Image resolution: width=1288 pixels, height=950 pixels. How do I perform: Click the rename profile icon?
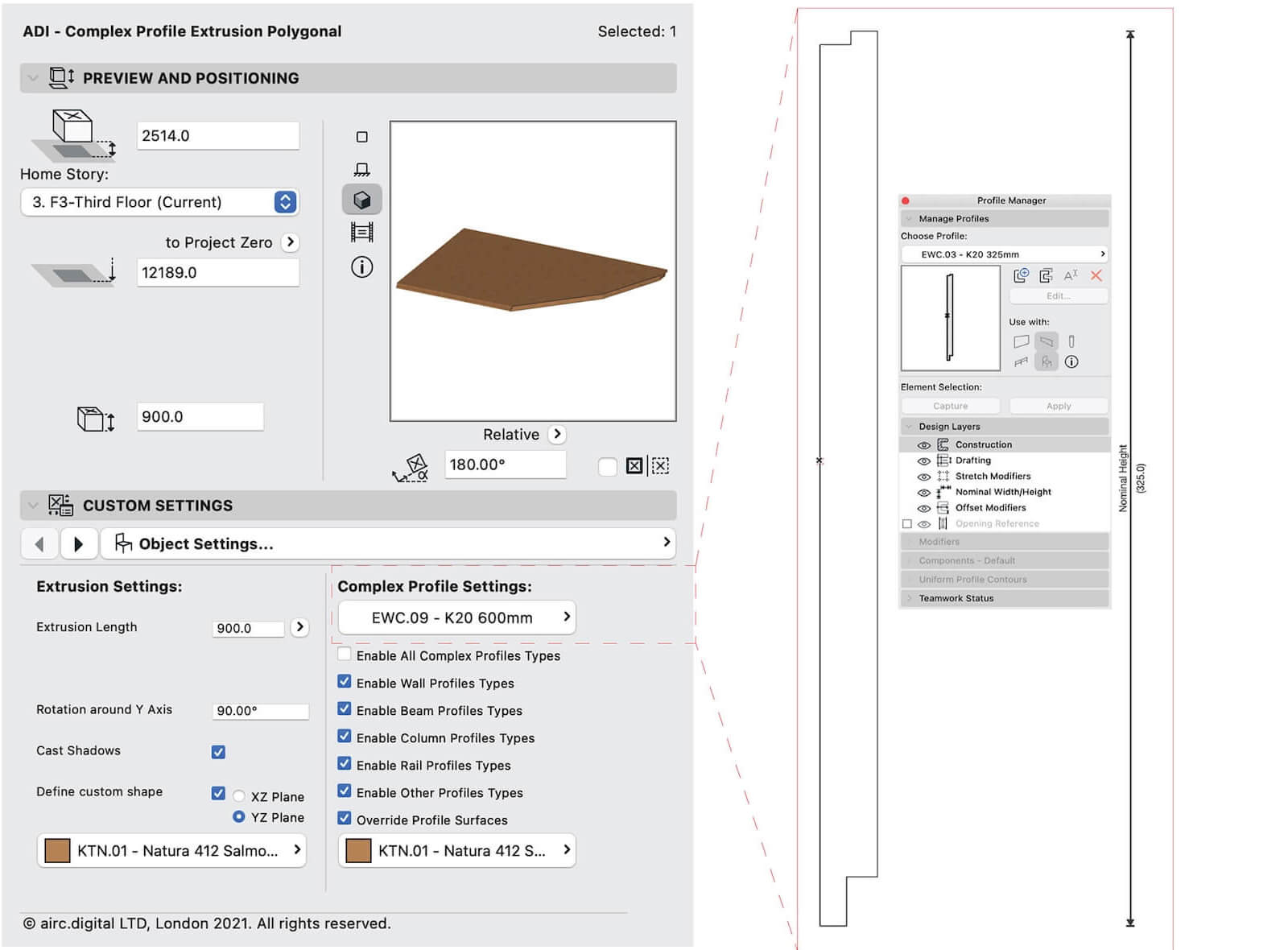[x=1071, y=275]
